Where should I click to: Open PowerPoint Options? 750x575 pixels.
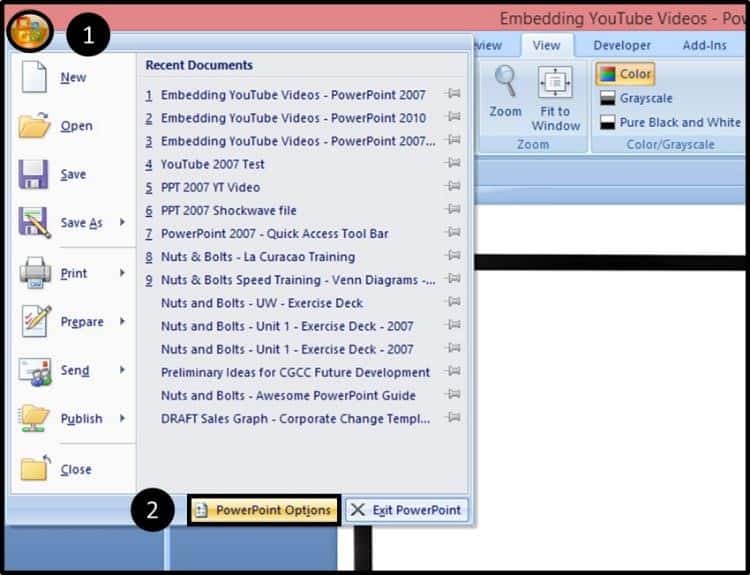click(264, 510)
